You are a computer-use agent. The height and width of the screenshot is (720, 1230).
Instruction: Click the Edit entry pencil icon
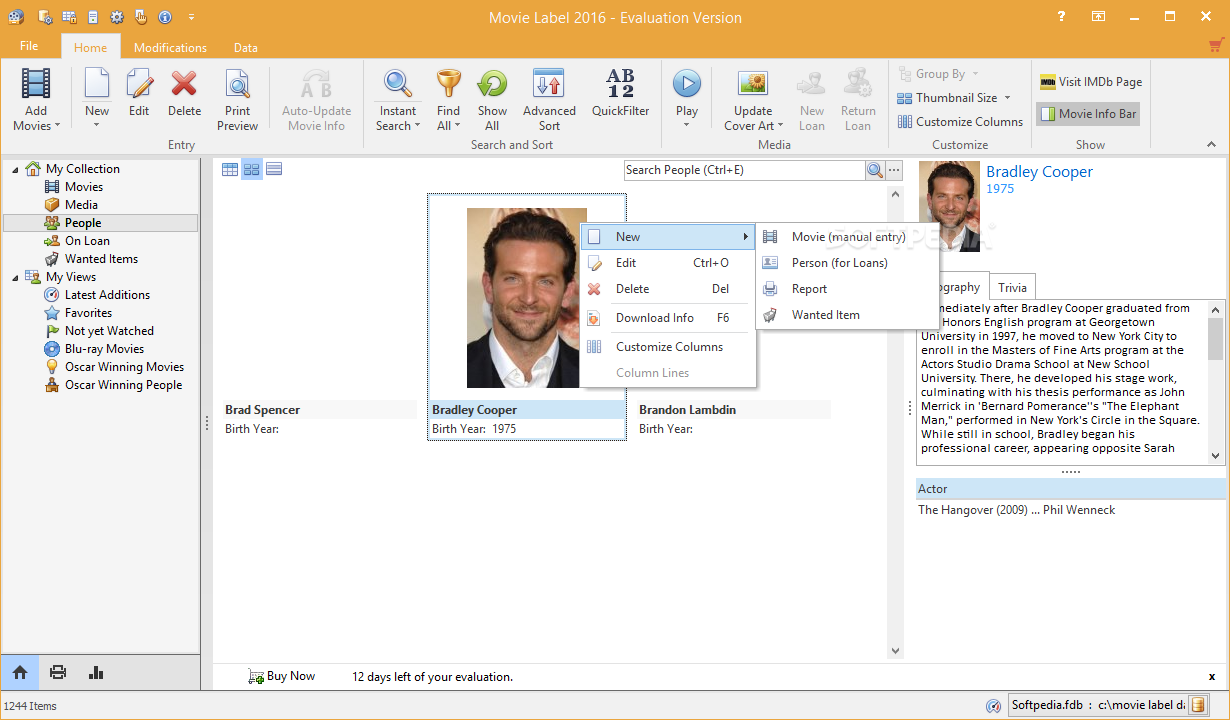click(139, 84)
